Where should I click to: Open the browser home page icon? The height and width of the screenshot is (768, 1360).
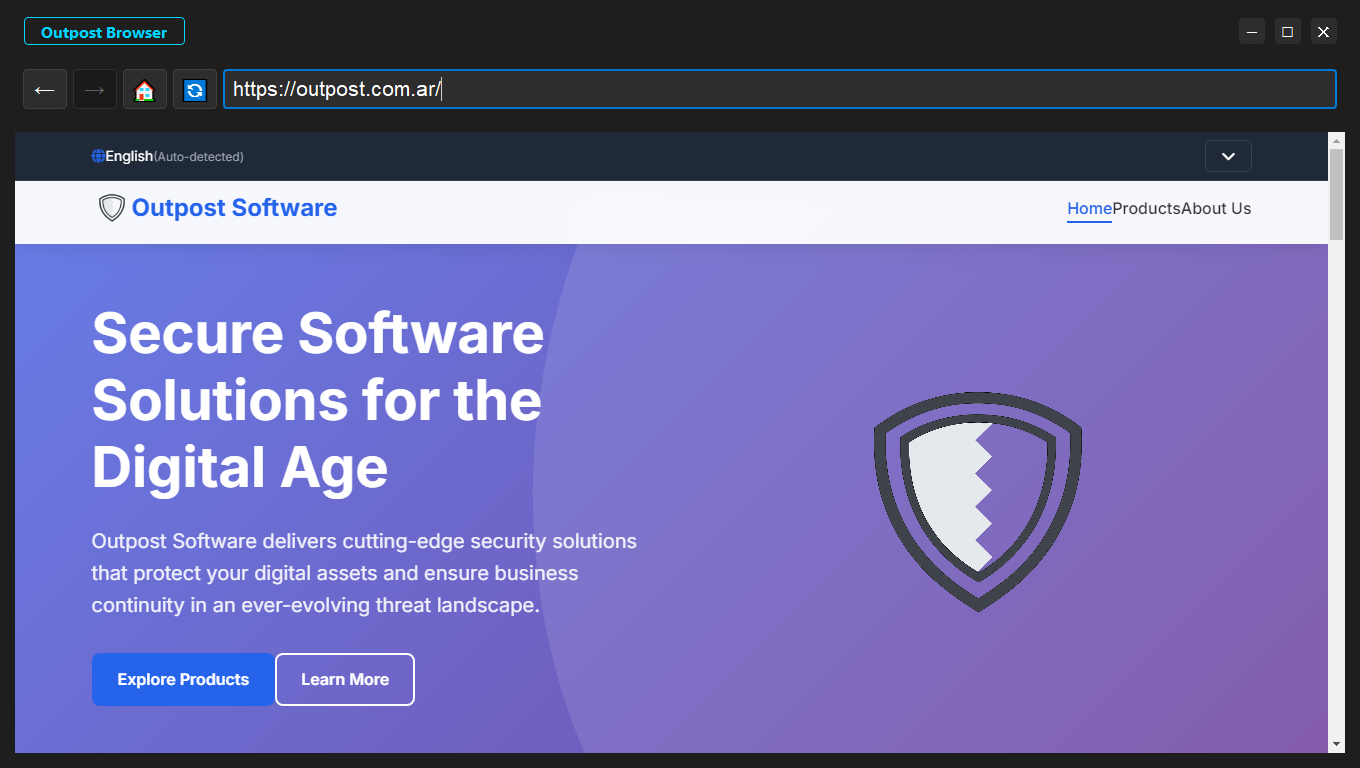(144, 89)
